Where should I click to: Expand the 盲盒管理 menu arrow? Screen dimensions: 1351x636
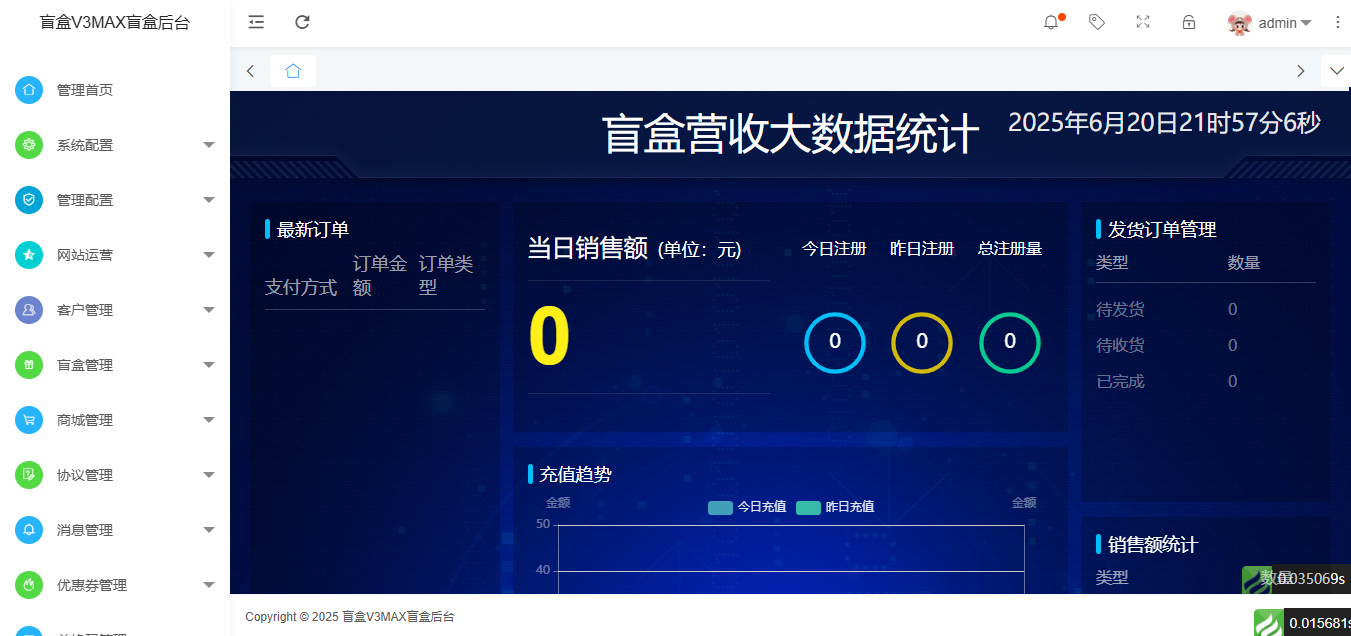point(209,365)
